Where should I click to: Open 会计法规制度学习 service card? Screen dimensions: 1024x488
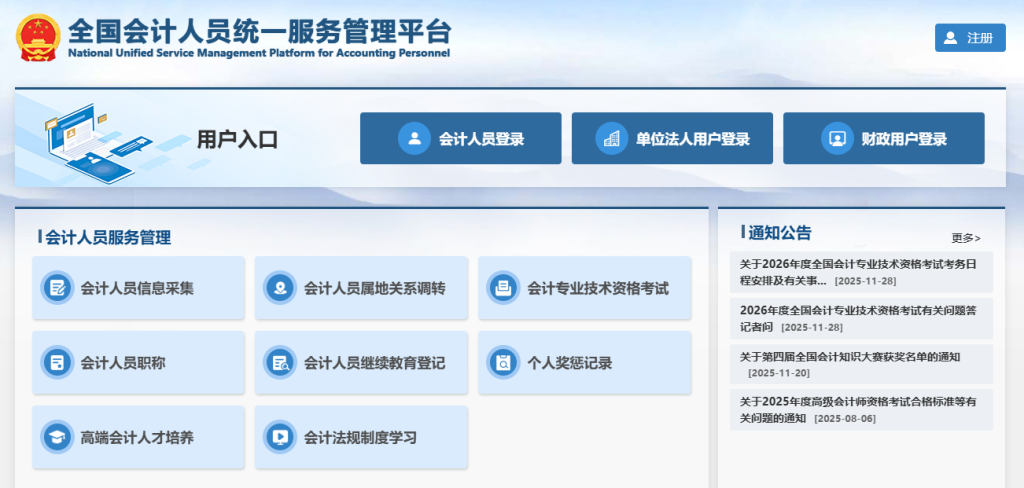(x=361, y=437)
